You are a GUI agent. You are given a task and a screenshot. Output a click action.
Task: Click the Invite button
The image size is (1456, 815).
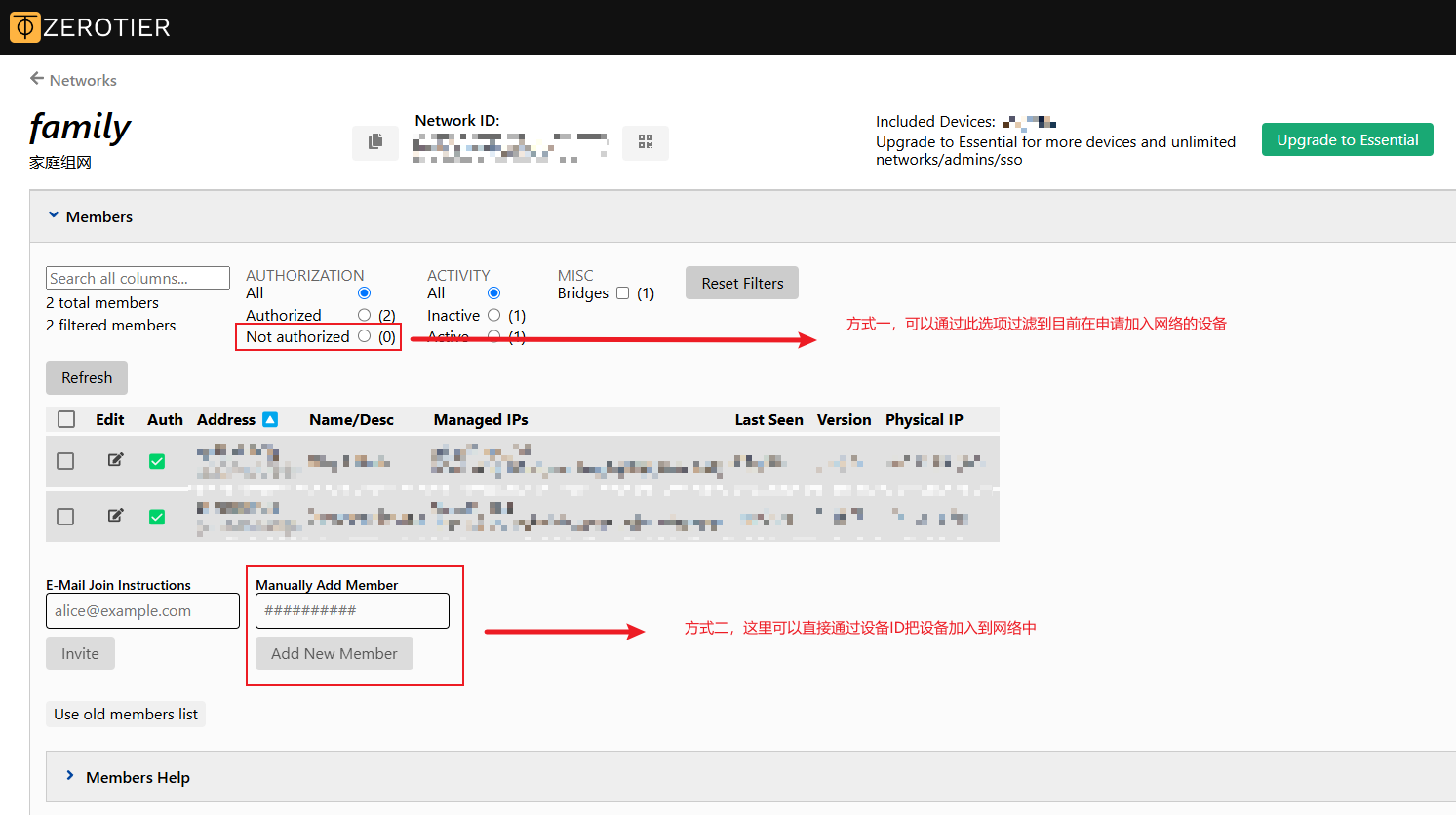pos(80,653)
